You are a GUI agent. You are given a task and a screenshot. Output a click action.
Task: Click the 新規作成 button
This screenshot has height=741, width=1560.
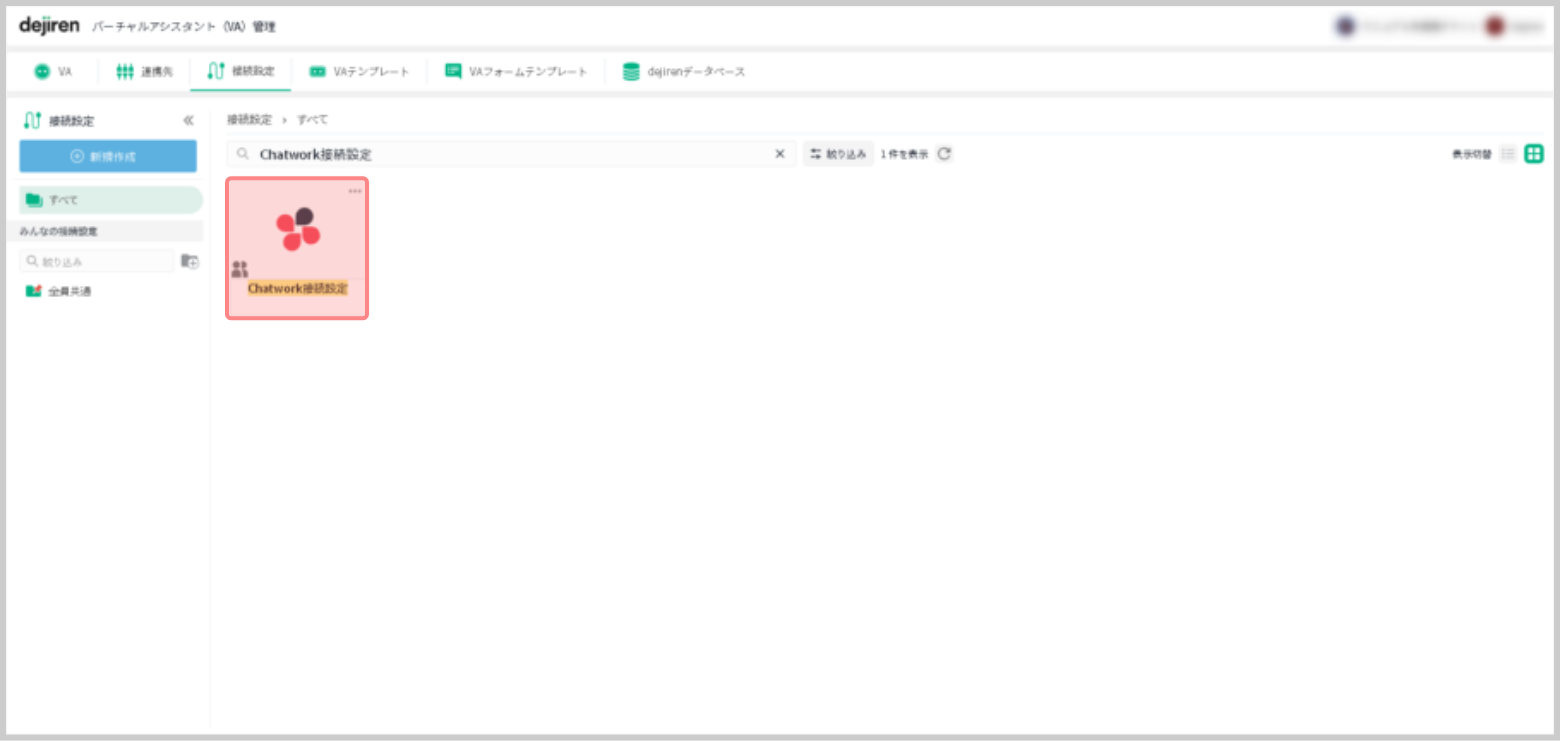108,156
